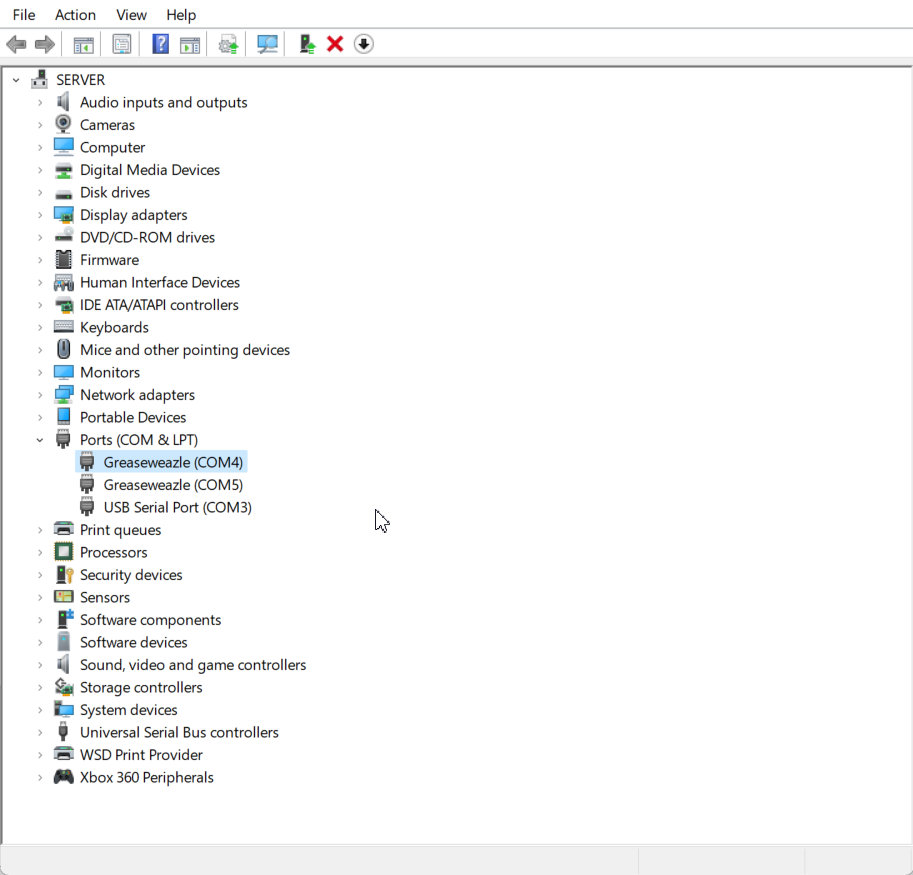Viewport: 913px width, 875px height.
Task: Click the Xbox 360 Peripherals label
Action: pos(147,777)
